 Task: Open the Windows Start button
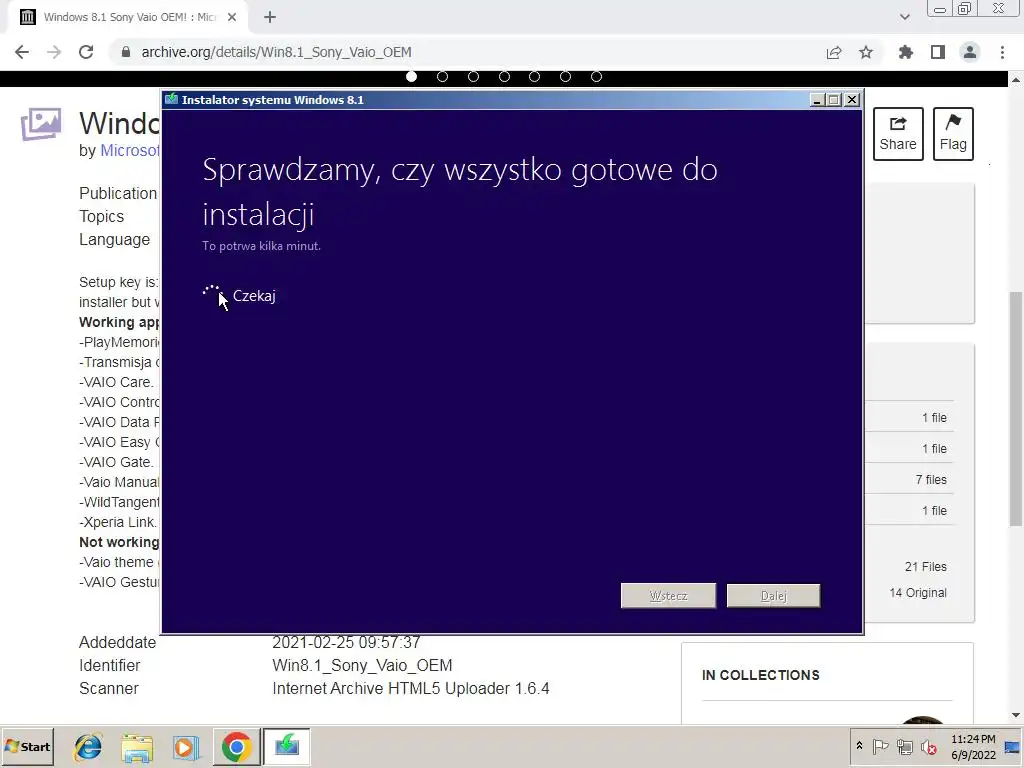coord(27,746)
